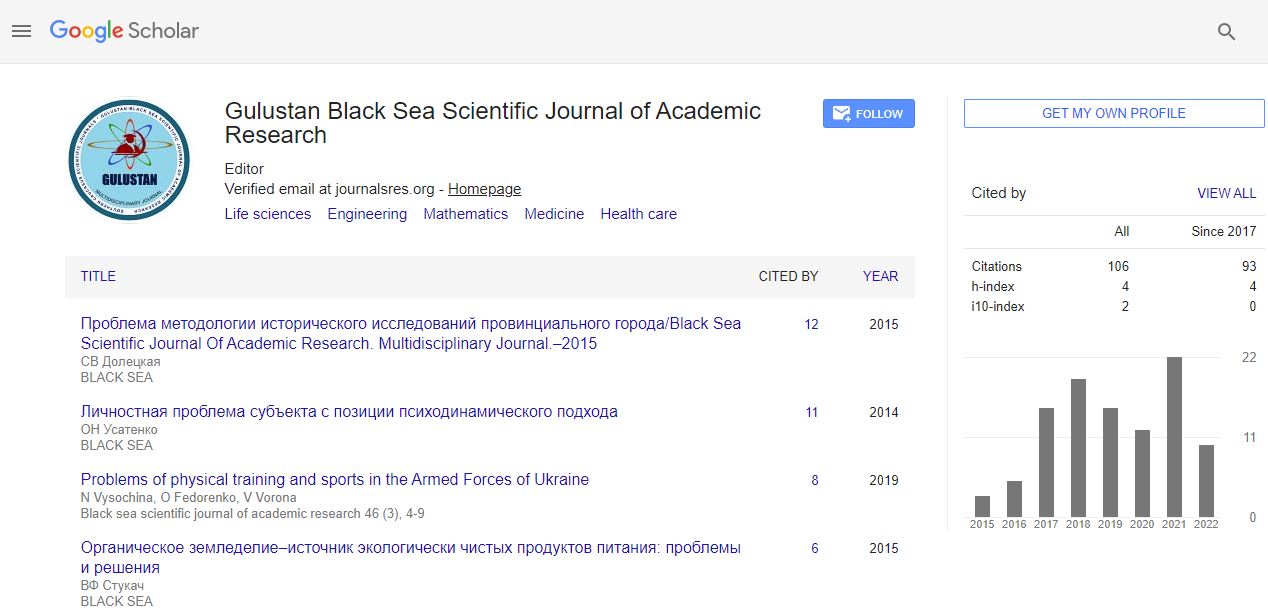Viewport: 1268px width, 614px height.
Task: Open citation count 12 for first article
Action: click(811, 324)
